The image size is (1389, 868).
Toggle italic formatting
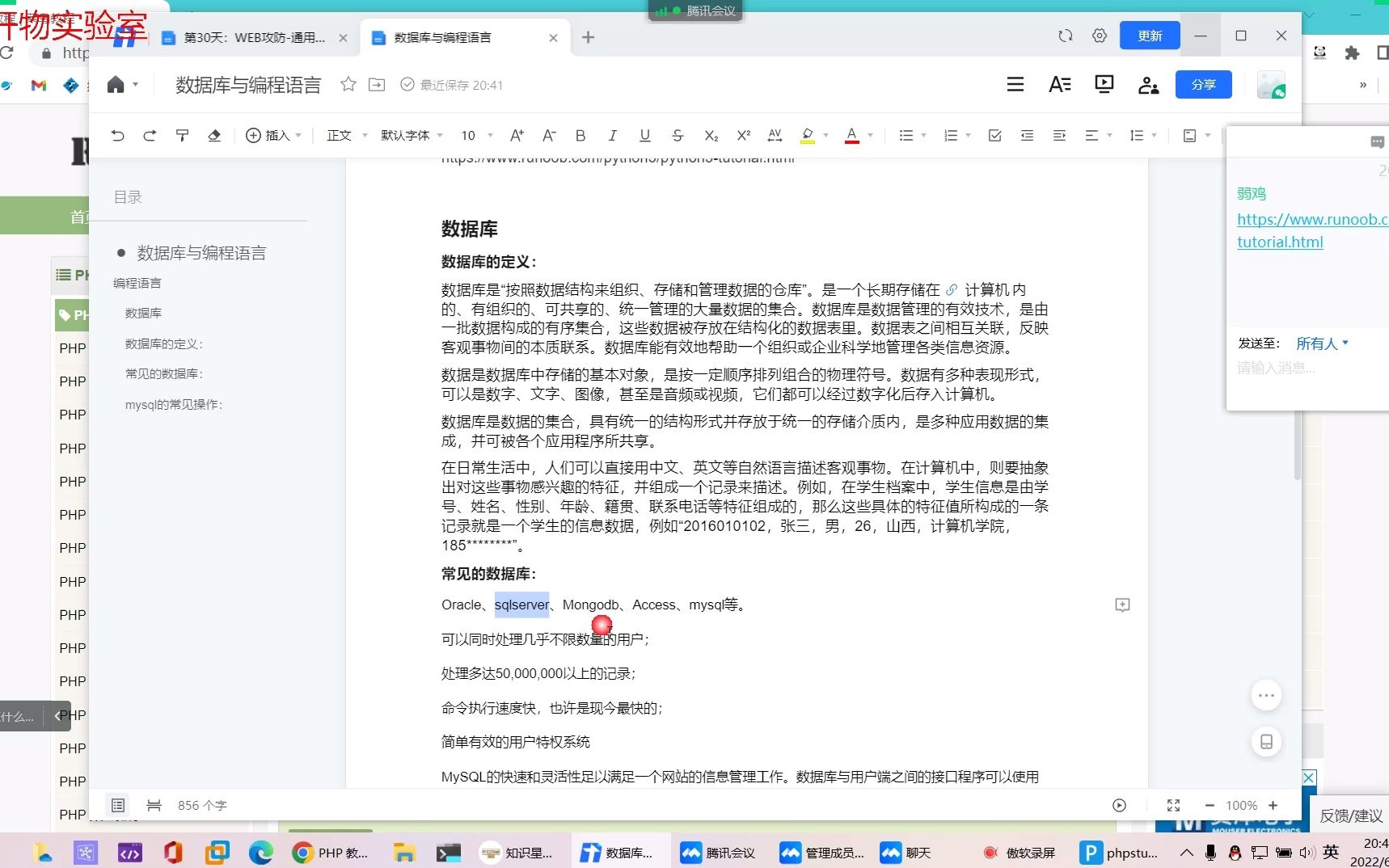coord(613,136)
